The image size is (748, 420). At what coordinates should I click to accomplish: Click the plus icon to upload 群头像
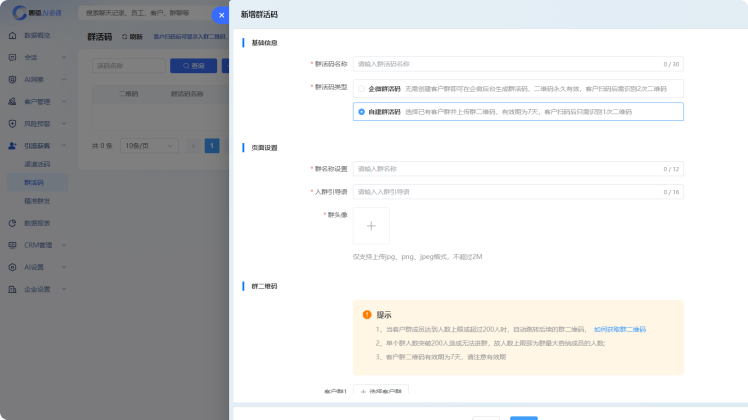[371, 226]
